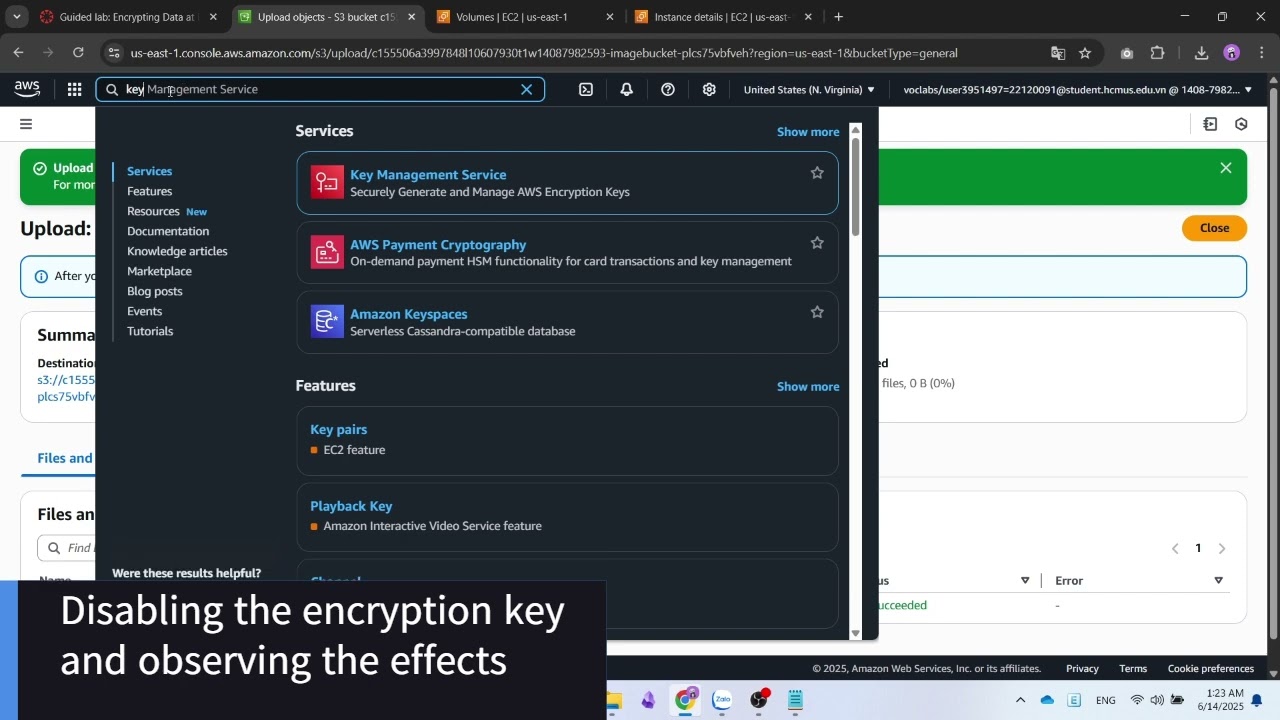Favorite Key Management Service with star
Image resolution: width=1280 pixels, height=720 pixels.
tap(817, 173)
